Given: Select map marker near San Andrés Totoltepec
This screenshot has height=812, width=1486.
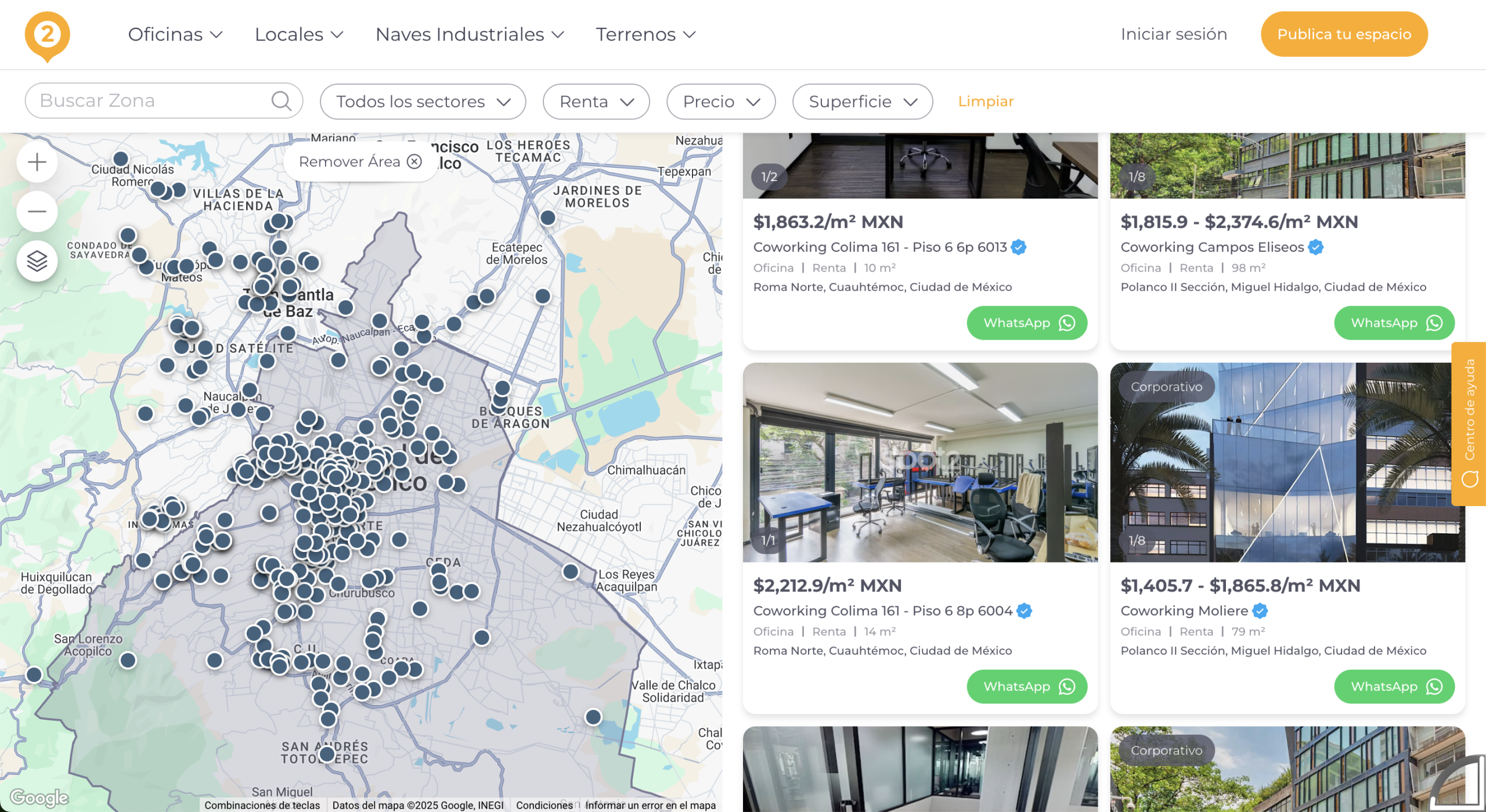Looking at the screenshot, I should (x=327, y=755).
